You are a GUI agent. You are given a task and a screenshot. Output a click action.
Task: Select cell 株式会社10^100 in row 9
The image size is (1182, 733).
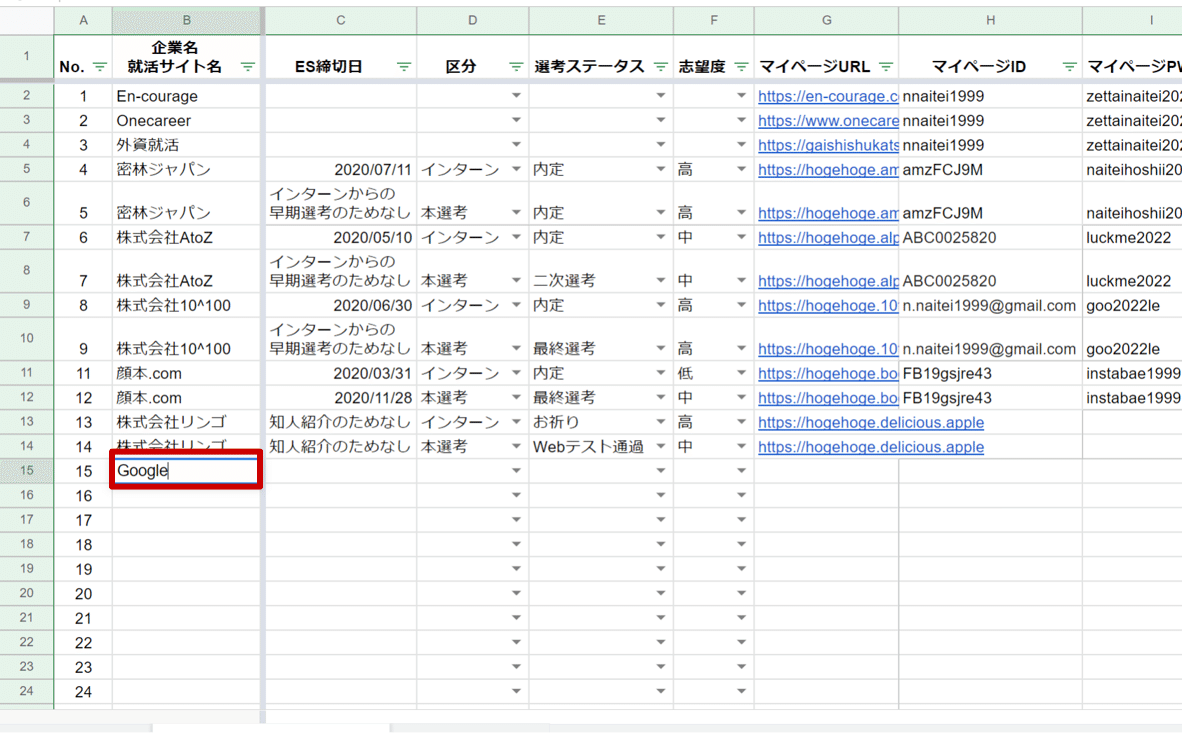tap(186, 305)
